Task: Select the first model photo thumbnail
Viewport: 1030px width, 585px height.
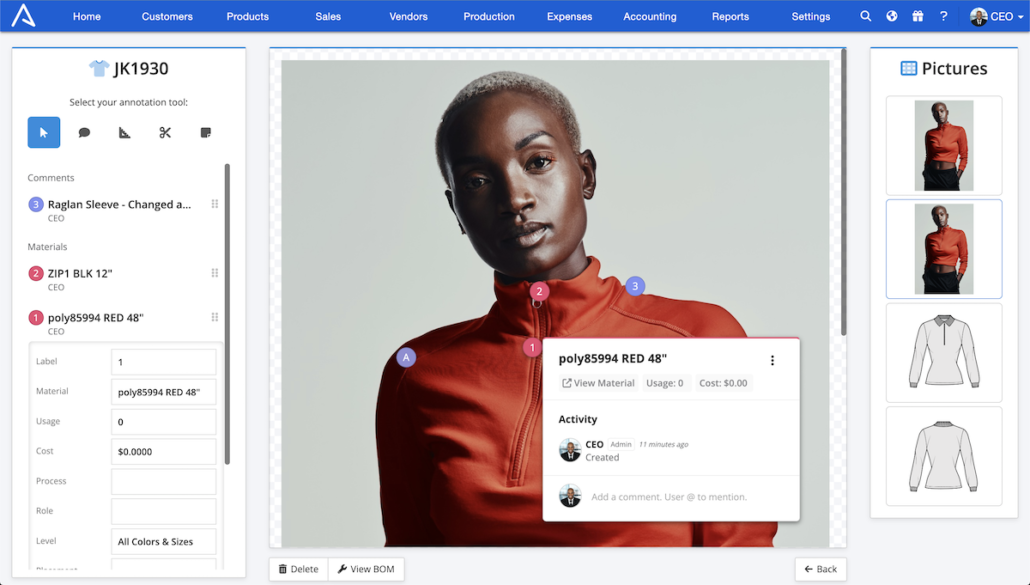Action: (944, 145)
